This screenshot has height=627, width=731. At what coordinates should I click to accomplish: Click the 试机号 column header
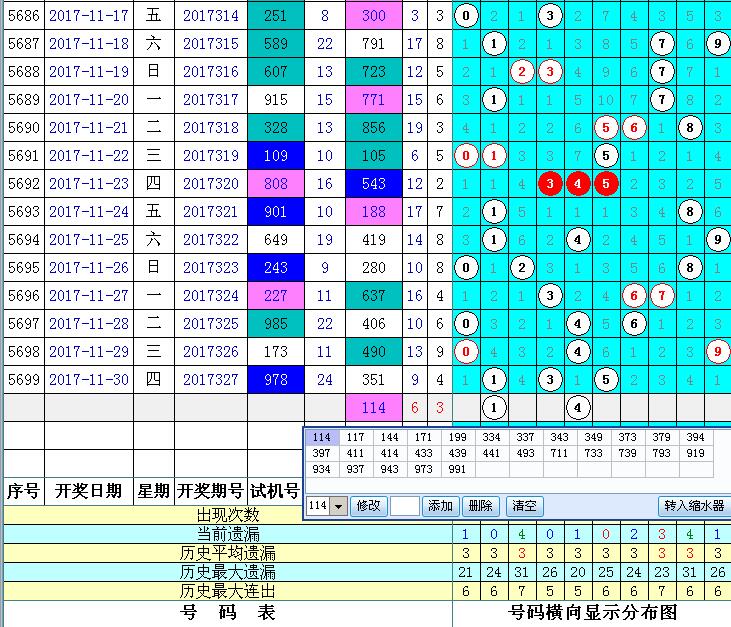[x=275, y=491]
